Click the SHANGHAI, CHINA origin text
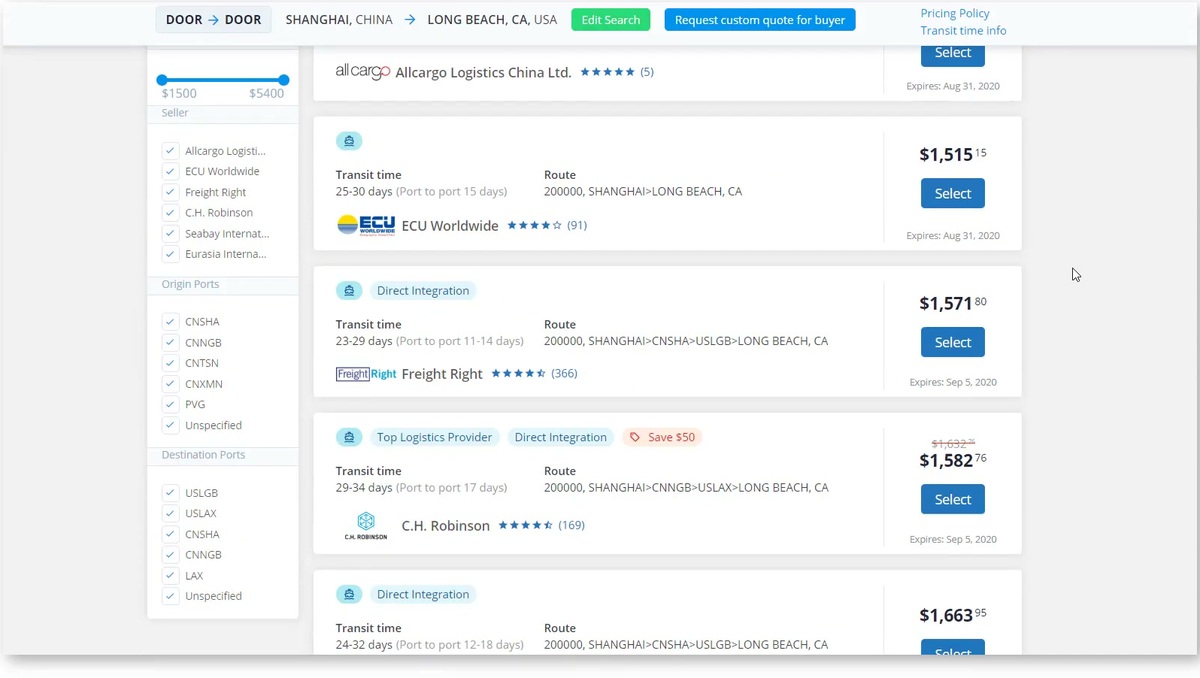Screen dimensions: 1200x678 339,20
